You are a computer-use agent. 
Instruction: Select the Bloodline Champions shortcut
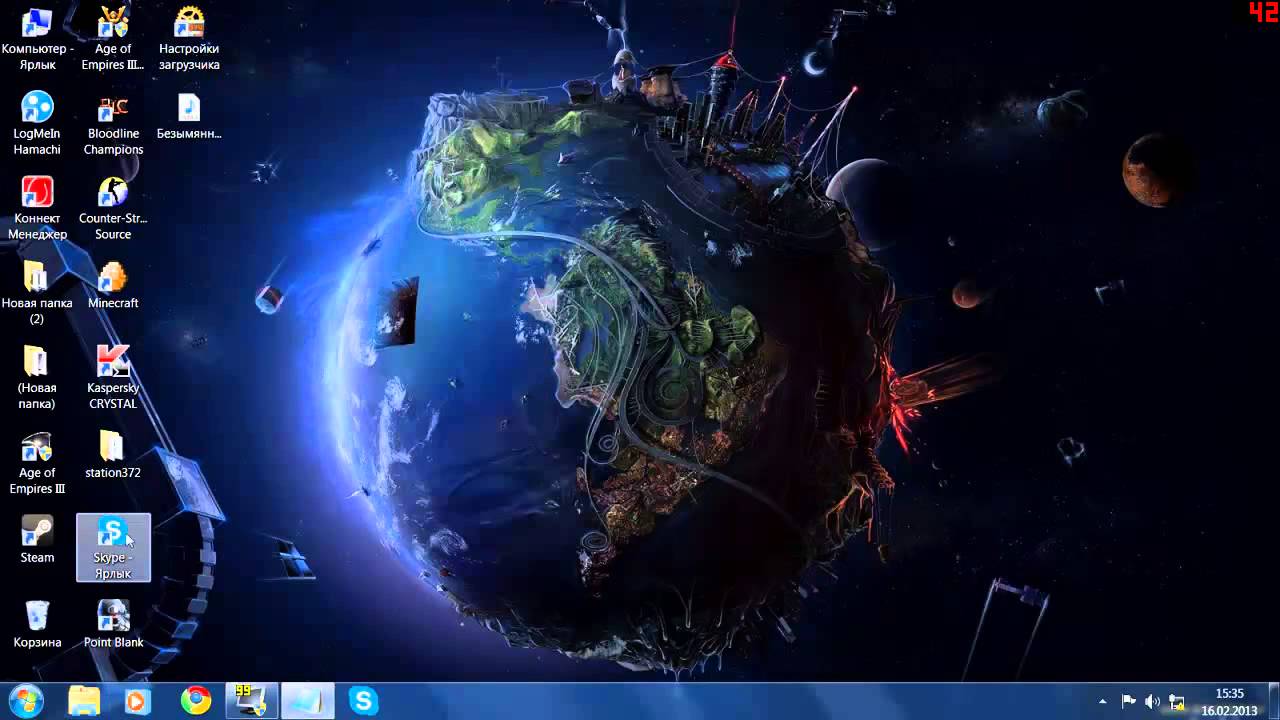113,124
